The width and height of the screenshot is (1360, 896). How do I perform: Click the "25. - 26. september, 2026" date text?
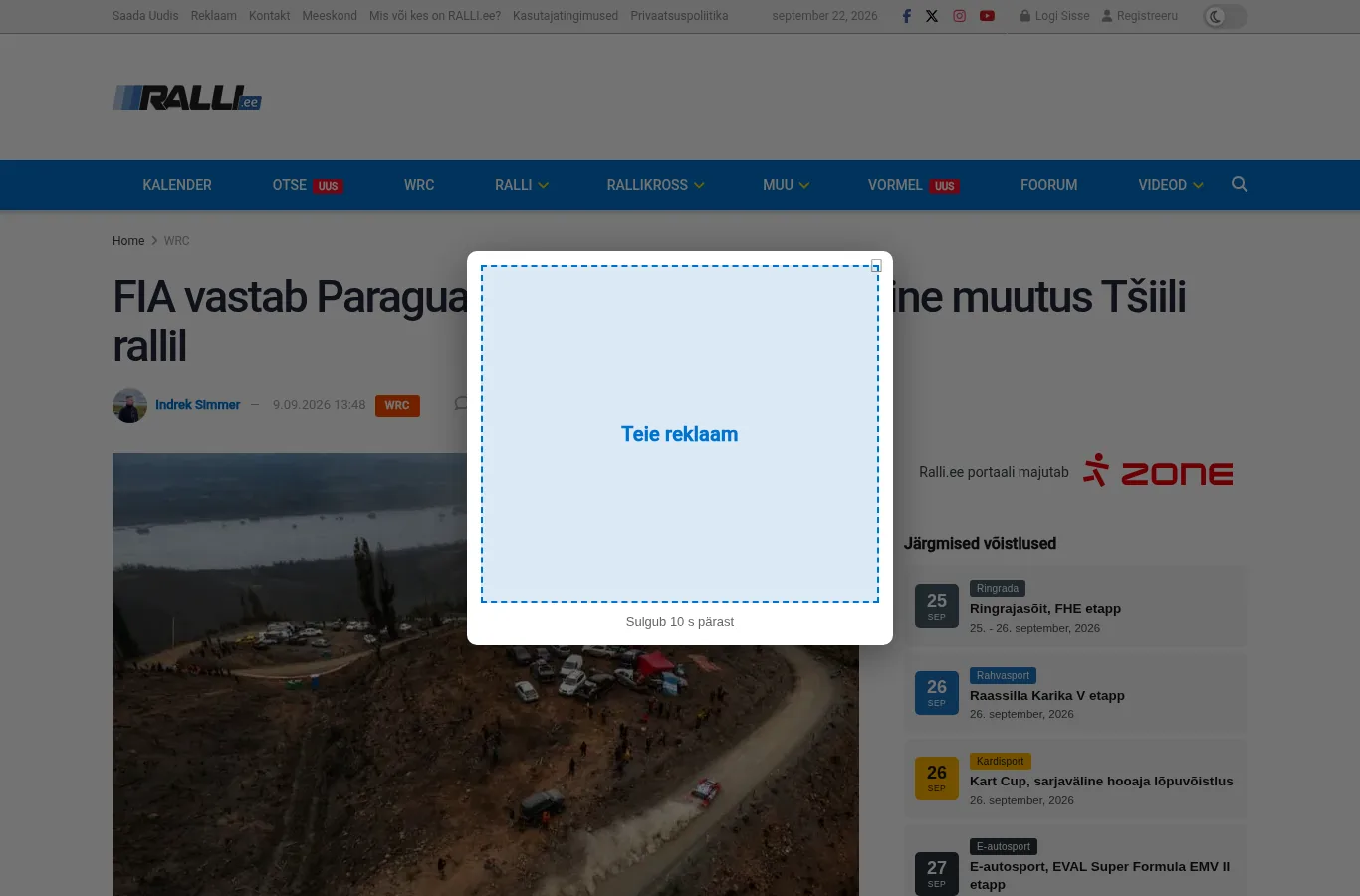[x=1034, y=628]
